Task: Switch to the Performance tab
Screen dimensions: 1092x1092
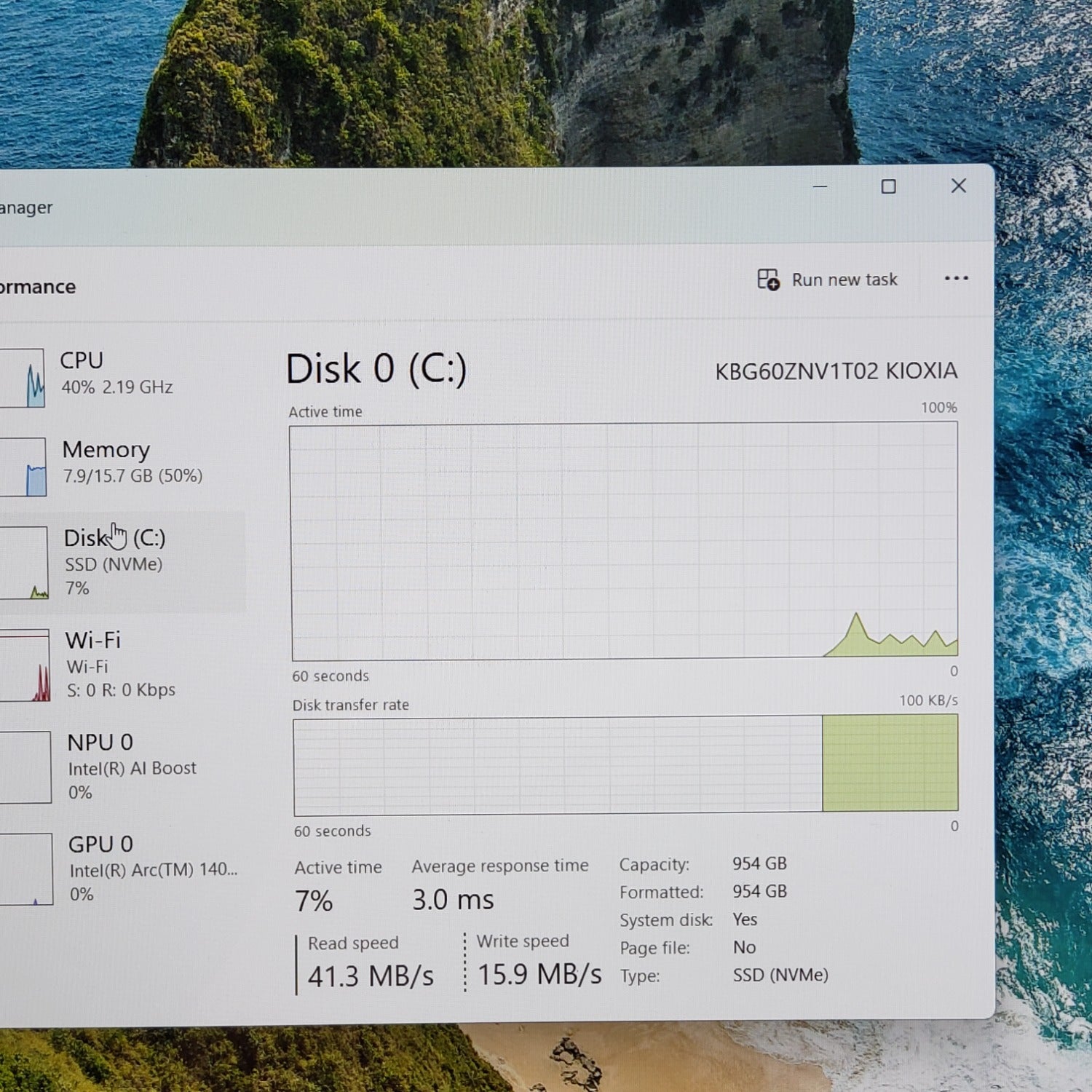Action: pyautogui.click(x=38, y=286)
